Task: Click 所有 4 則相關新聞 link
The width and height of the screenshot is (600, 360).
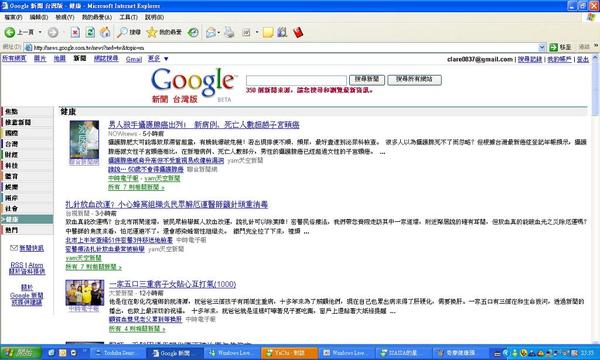Action: click(137, 329)
